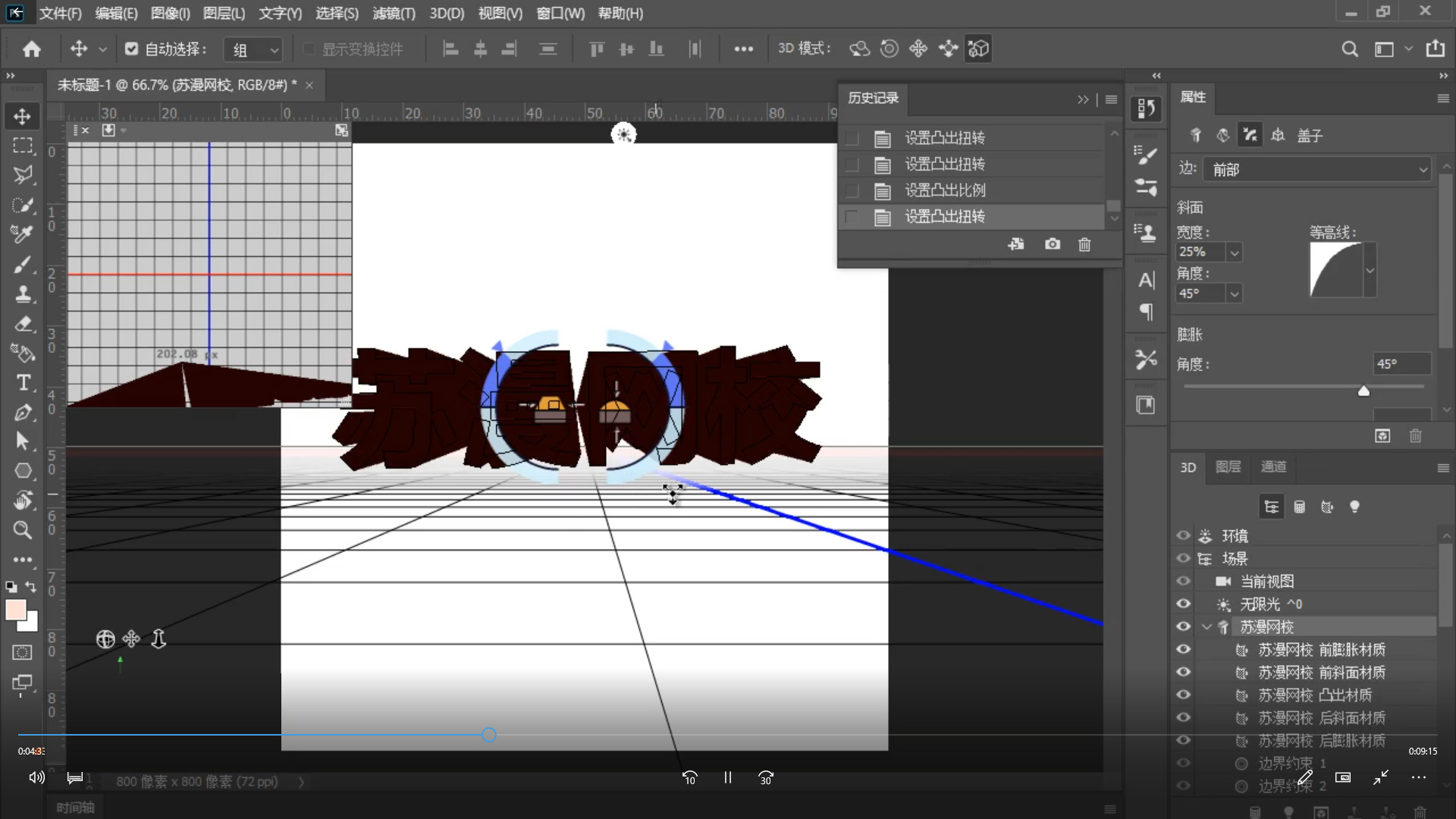
Task: Choose the slide 3D mode icon
Action: click(x=948, y=49)
